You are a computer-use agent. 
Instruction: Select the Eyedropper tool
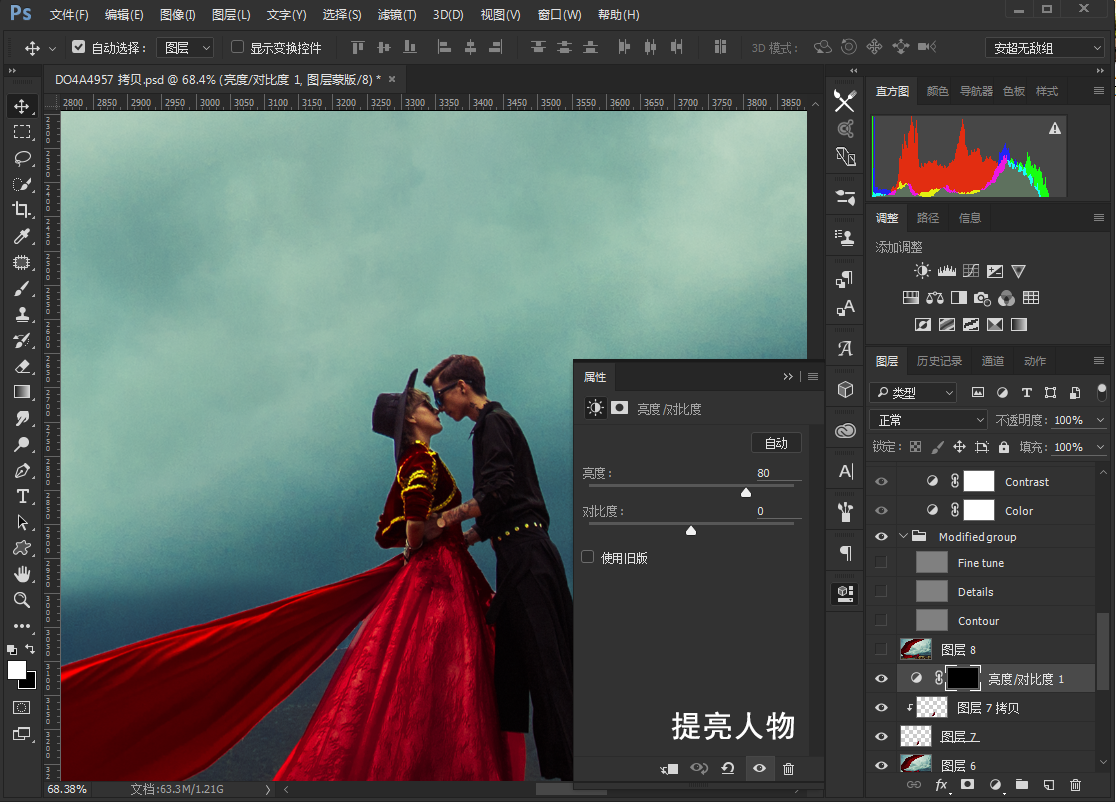pos(22,236)
